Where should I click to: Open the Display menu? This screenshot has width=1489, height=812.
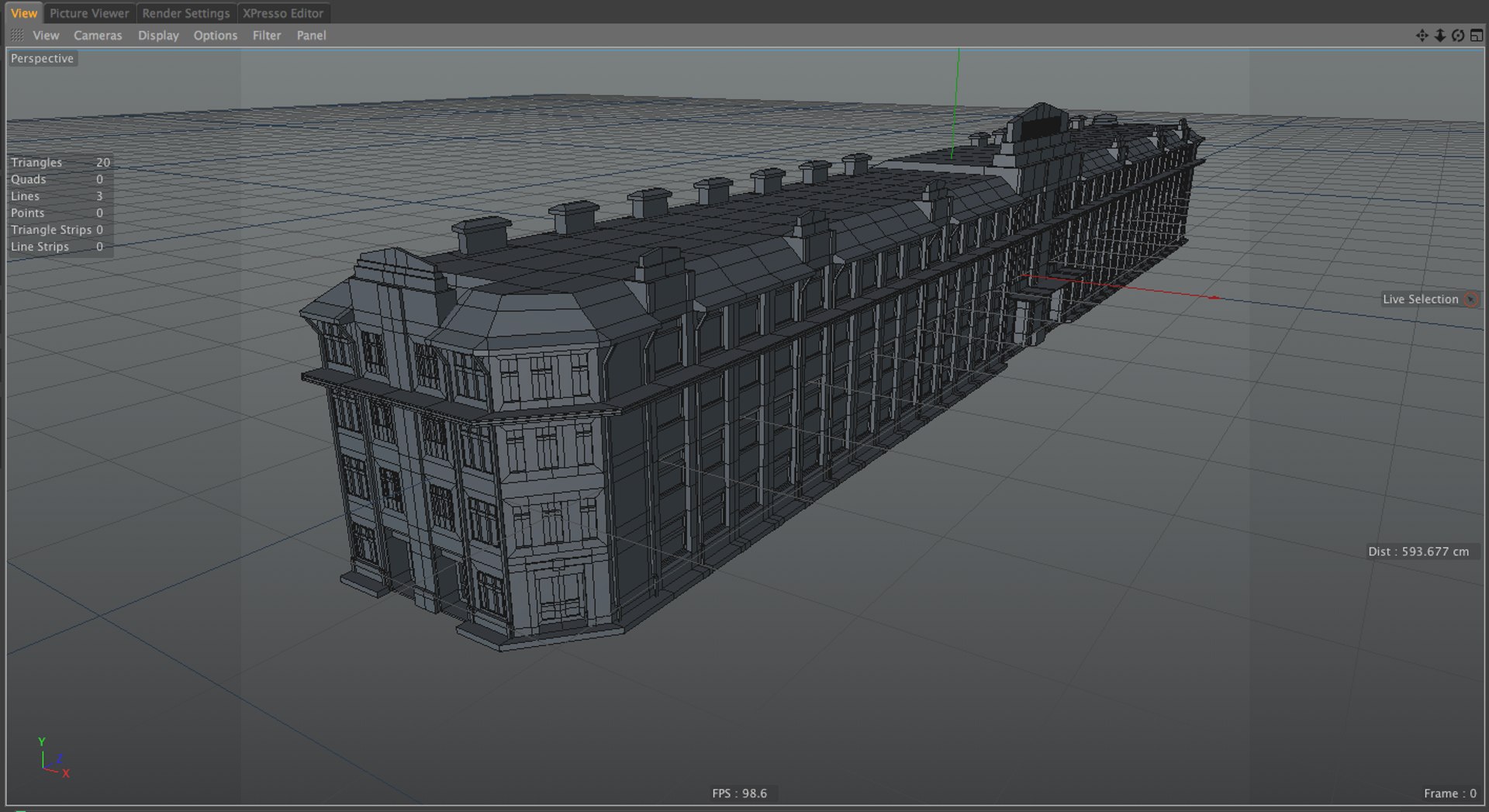158,36
